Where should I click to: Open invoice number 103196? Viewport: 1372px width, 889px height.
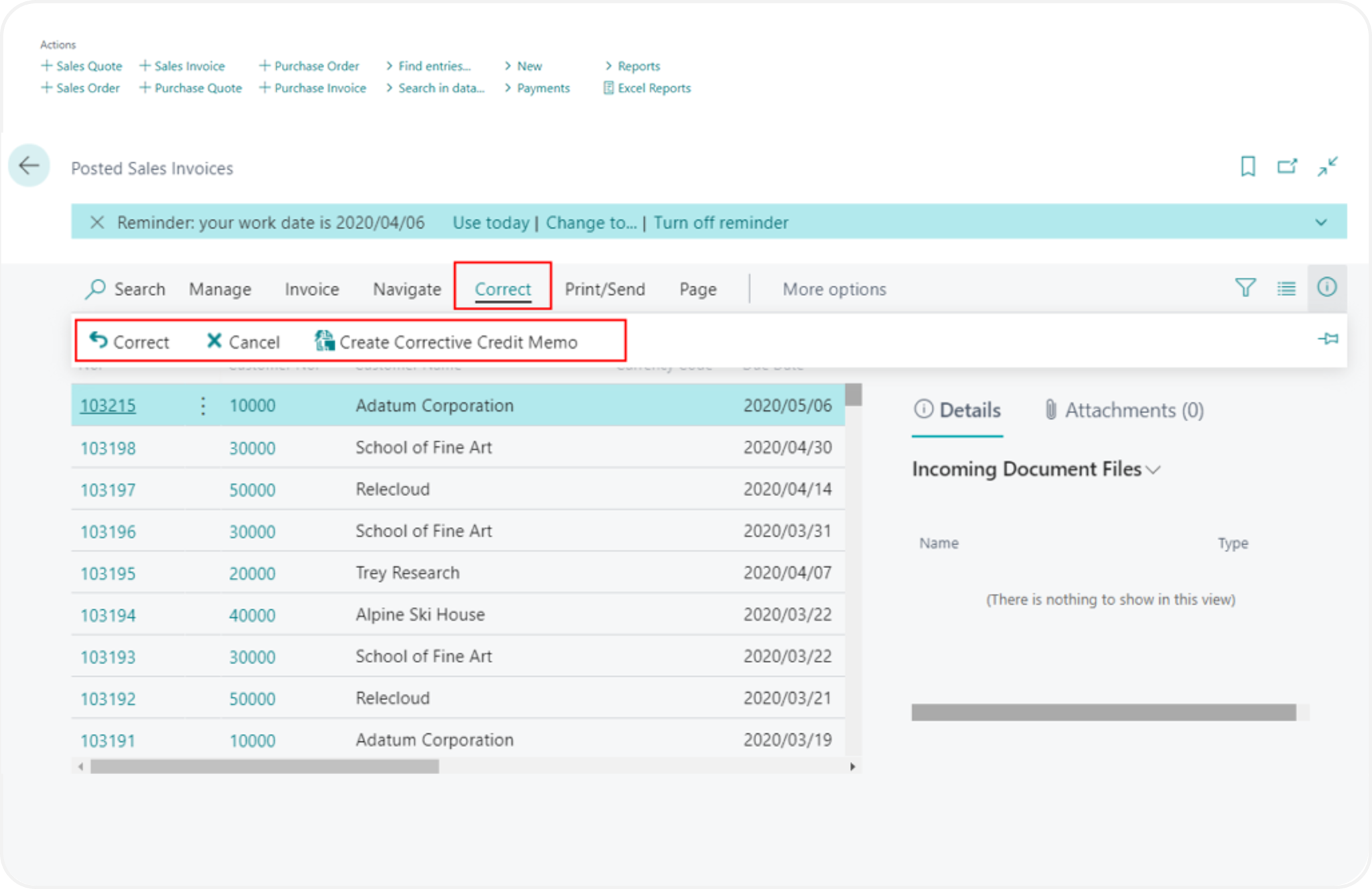(x=107, y=532)
